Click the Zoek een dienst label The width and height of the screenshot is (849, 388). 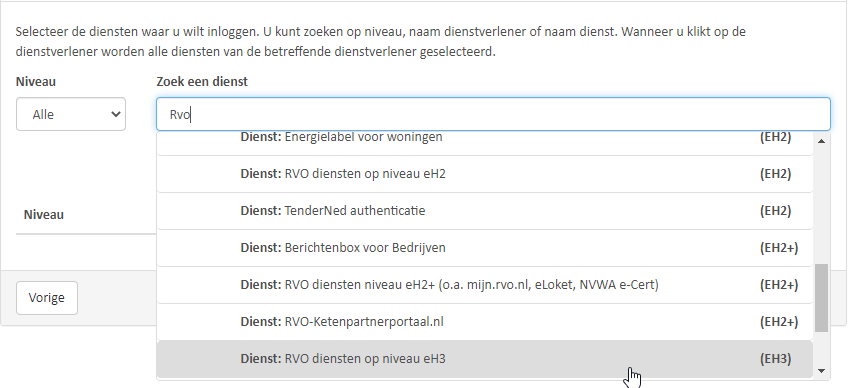coord(202,82)
